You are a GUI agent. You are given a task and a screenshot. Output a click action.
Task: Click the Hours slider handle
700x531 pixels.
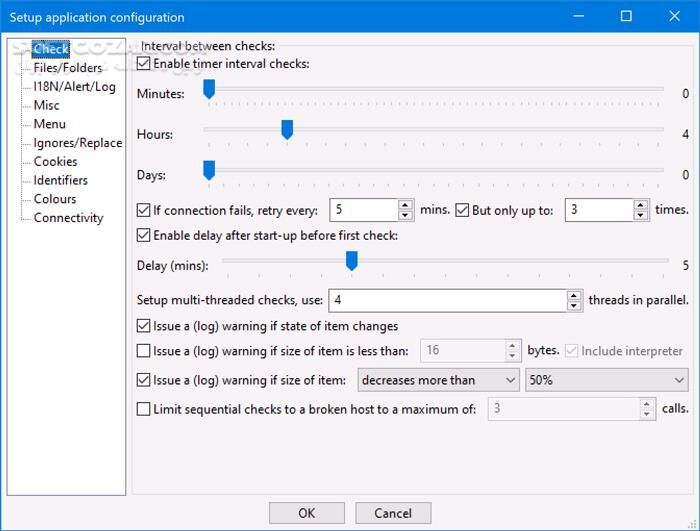[x=287, y=130]
